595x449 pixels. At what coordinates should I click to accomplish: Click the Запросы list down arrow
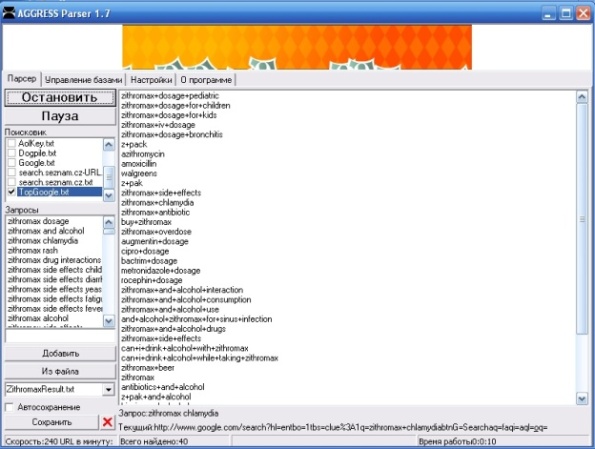(x=109, y=321)
